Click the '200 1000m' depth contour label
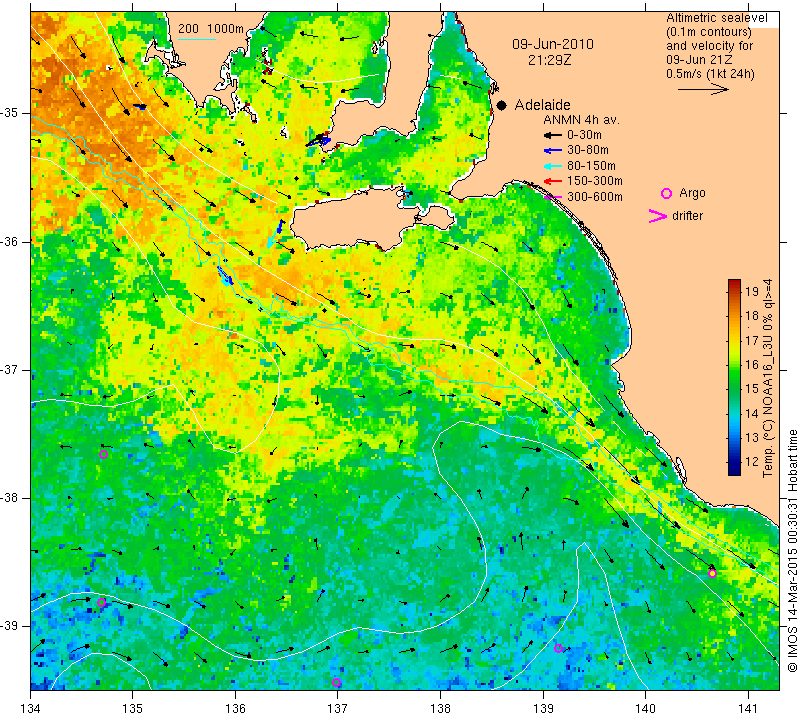The width and height of the screenshot is (800, 720). pyautogui.click(x=211, y=29)
